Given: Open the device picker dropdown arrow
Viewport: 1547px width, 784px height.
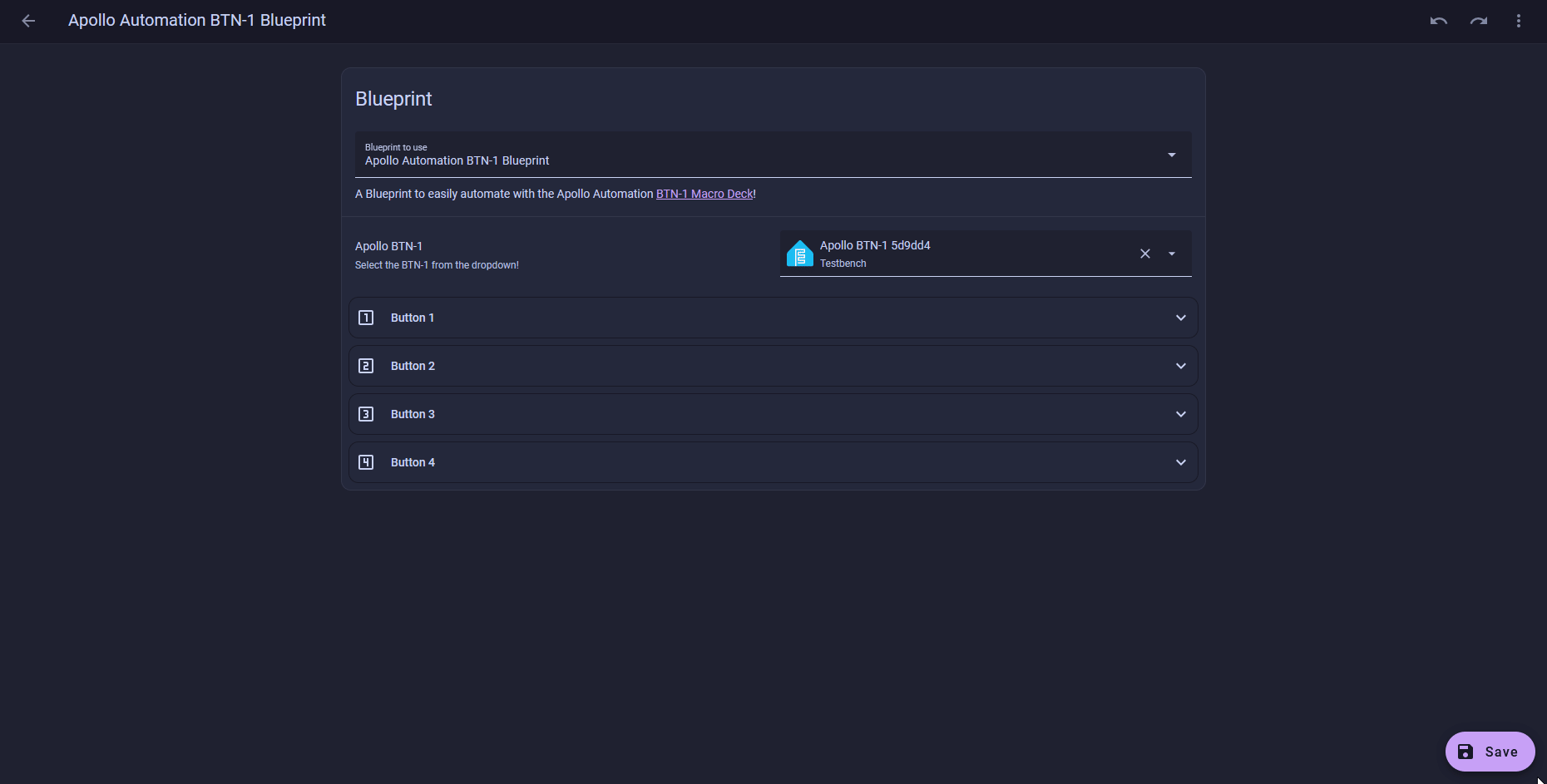Looking at the screenshot, I should 1172,254.
